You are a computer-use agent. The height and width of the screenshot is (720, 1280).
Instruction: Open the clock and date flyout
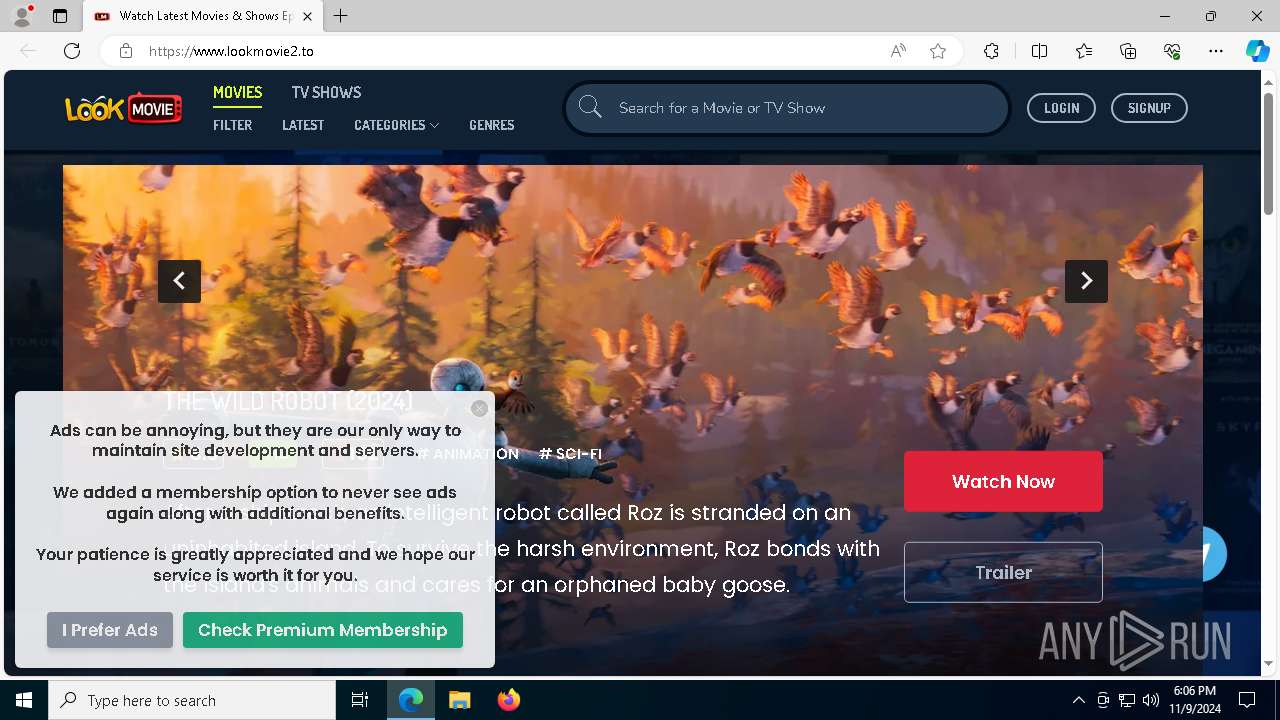point(1195,700)
